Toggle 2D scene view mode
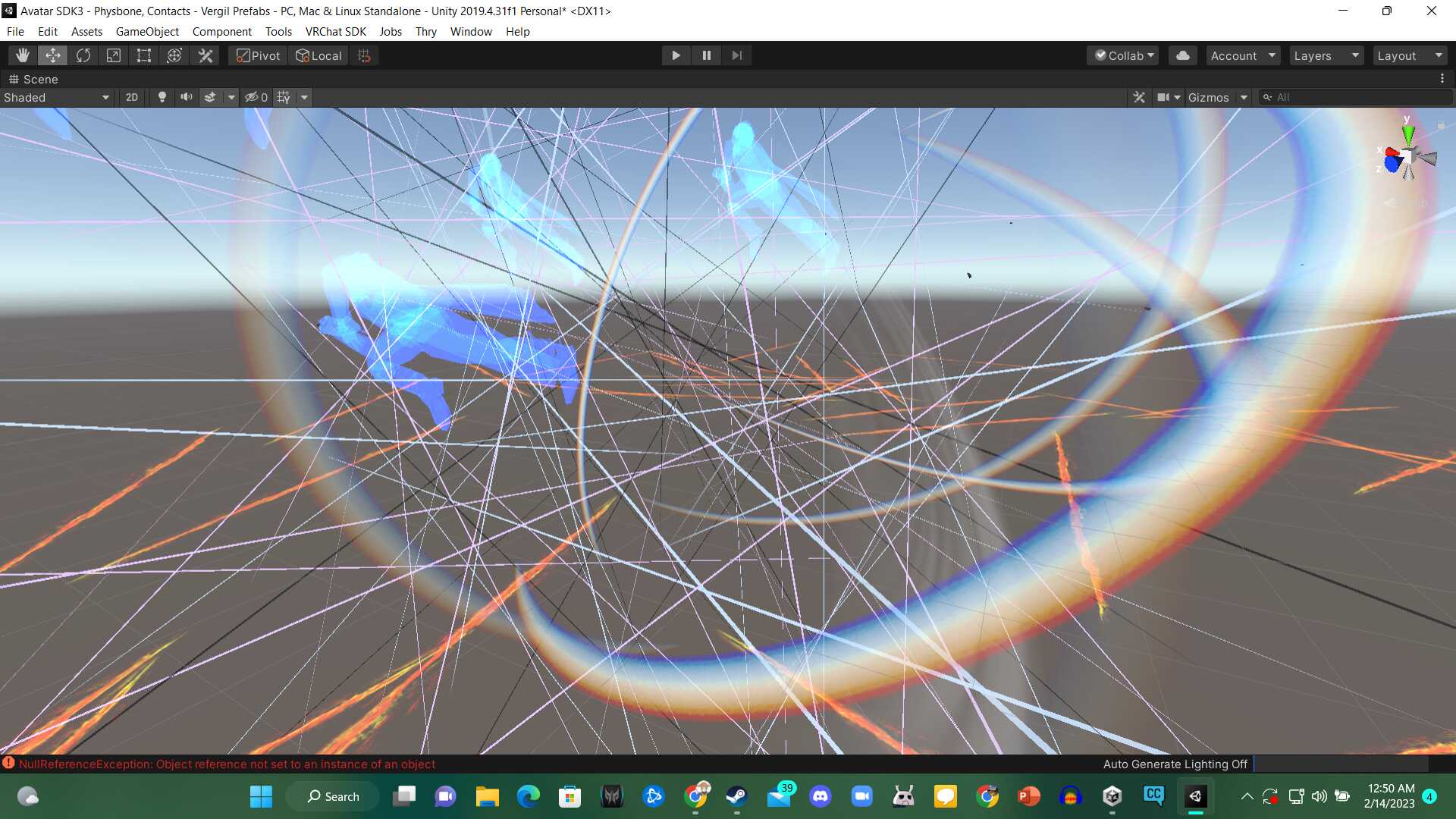1456x819 pixels. tap(132, 97)
